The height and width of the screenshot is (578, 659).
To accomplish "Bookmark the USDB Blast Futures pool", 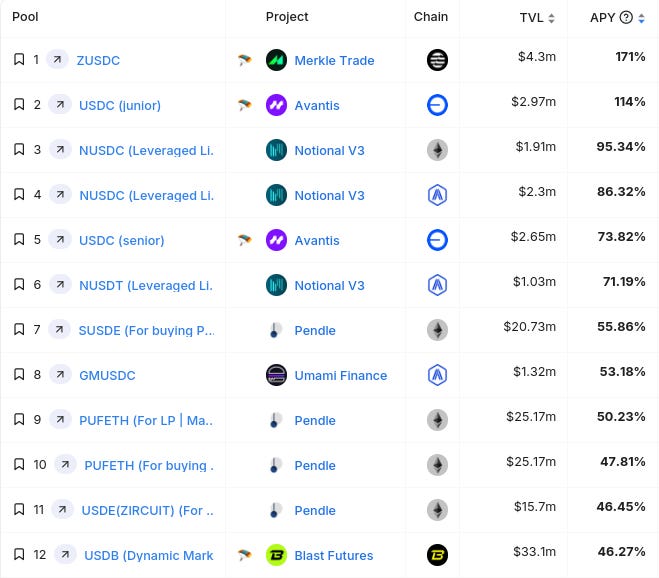I will [19, 554].
